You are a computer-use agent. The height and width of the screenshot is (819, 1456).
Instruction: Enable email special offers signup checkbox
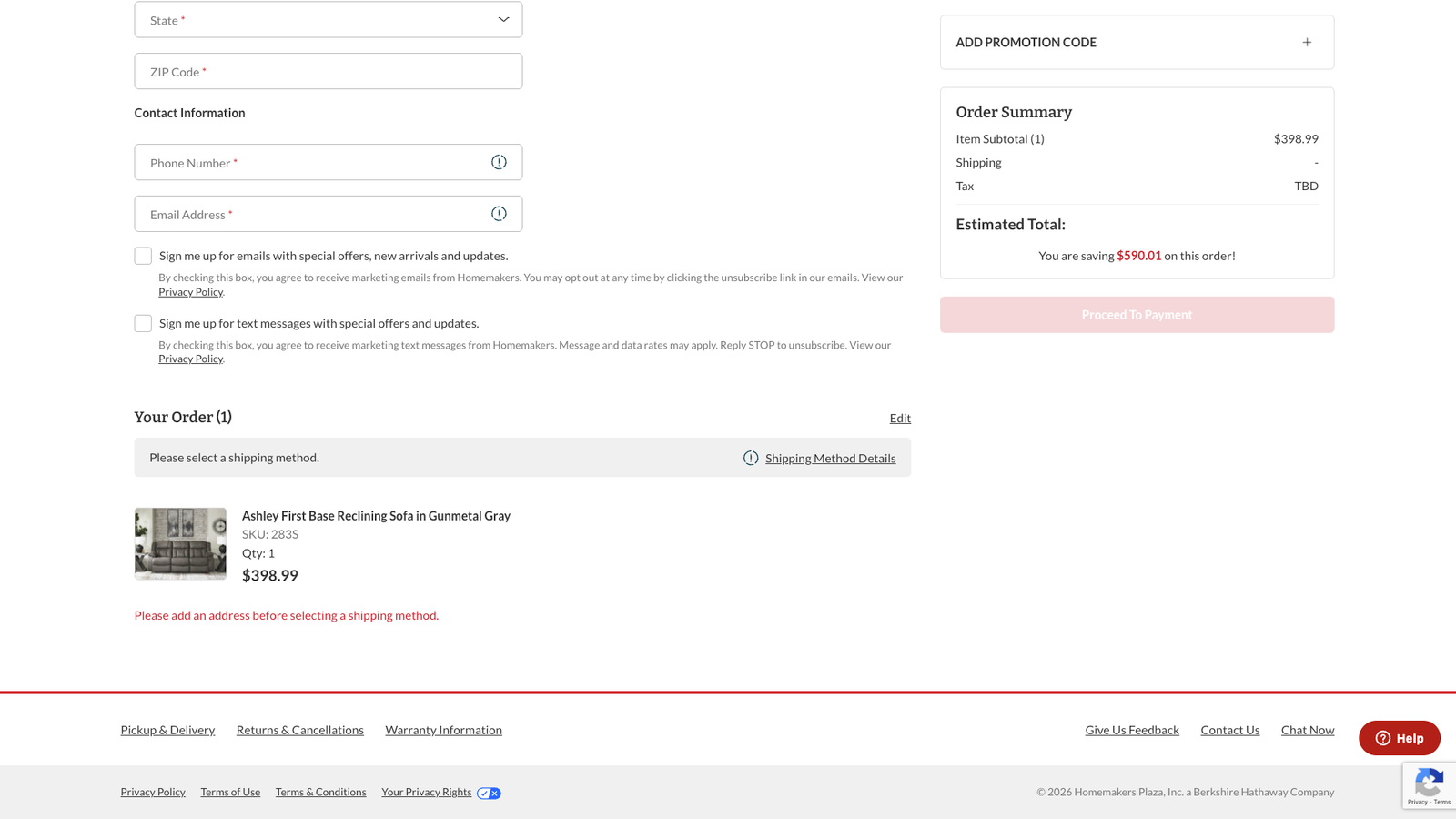[143, 257]
